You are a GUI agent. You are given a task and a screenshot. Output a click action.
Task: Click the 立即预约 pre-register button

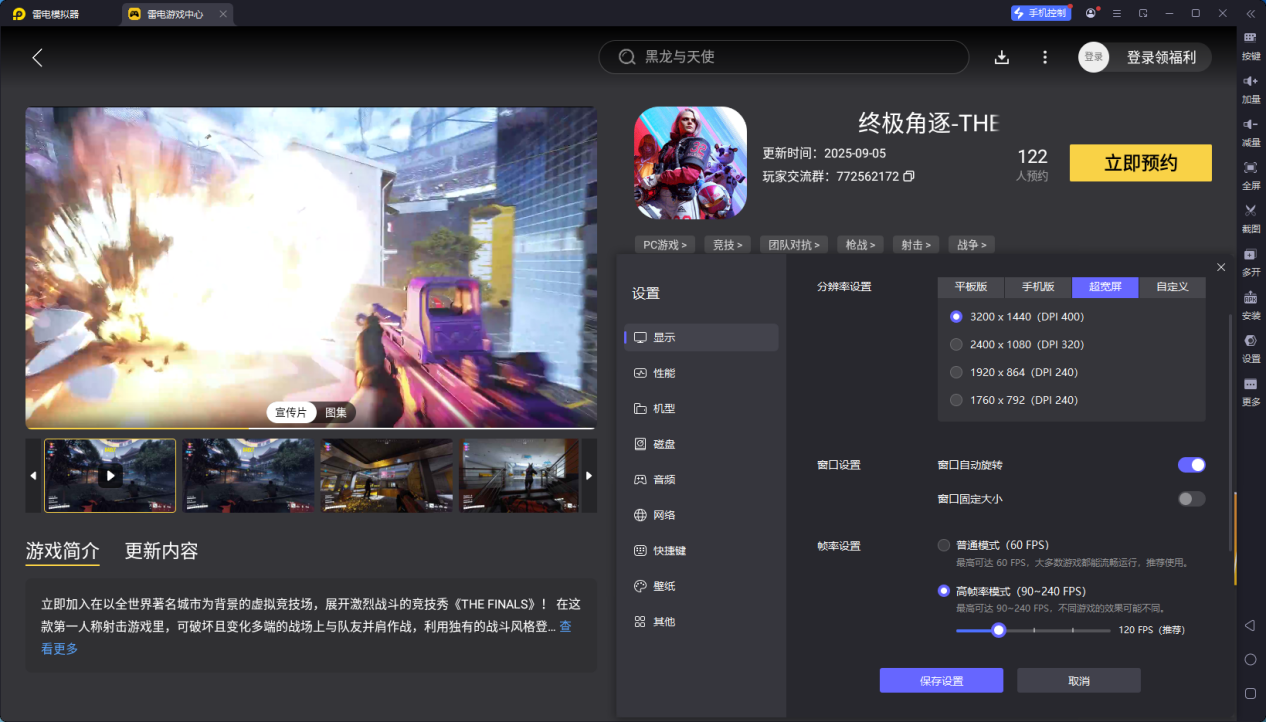pyautogui.click(x=1140, y=162)
